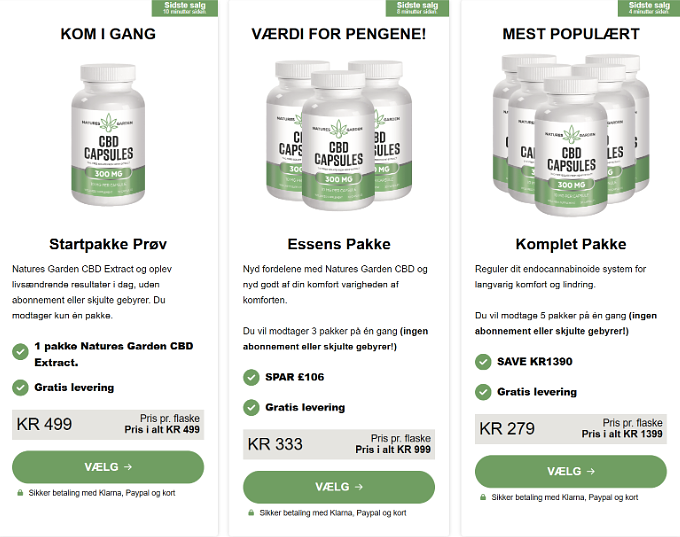This screenshot has width=680, height=537.
Task: Click Gratis levering checkmark in Startpakke card
Action: pos(20,387)
